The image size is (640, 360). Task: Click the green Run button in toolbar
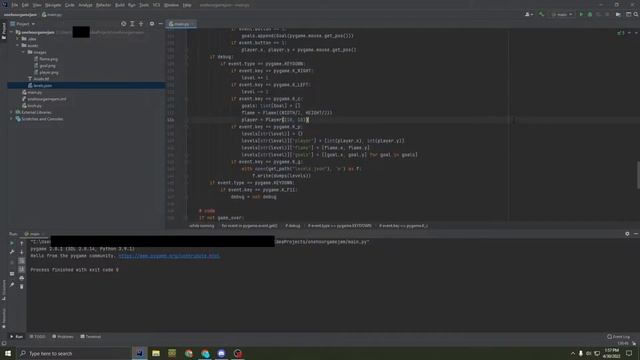pos(581,14)
